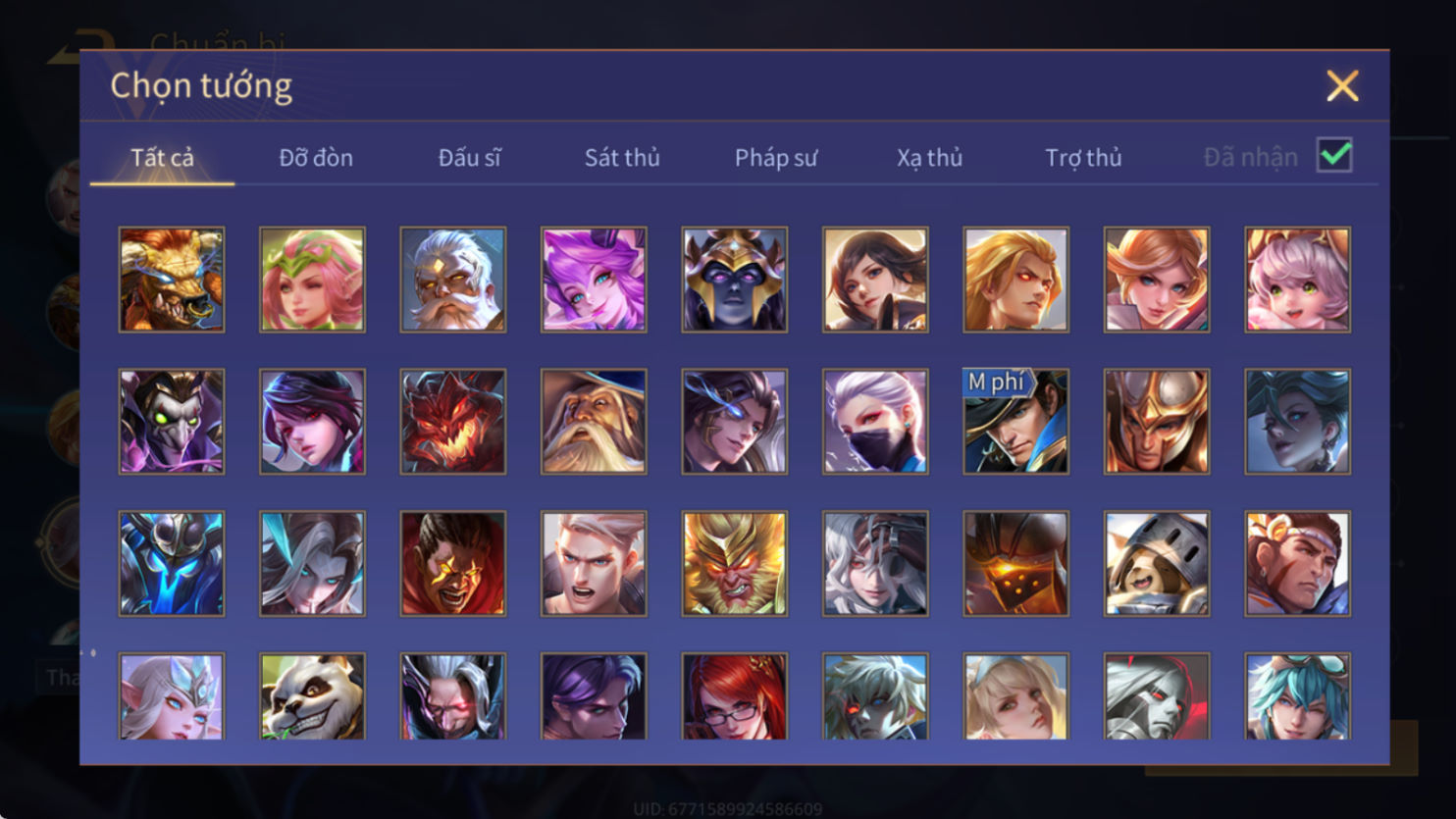Select the bear in knight helmet portrait
The width and height of the screenshot is (1456, 819).
[1157, 564]
